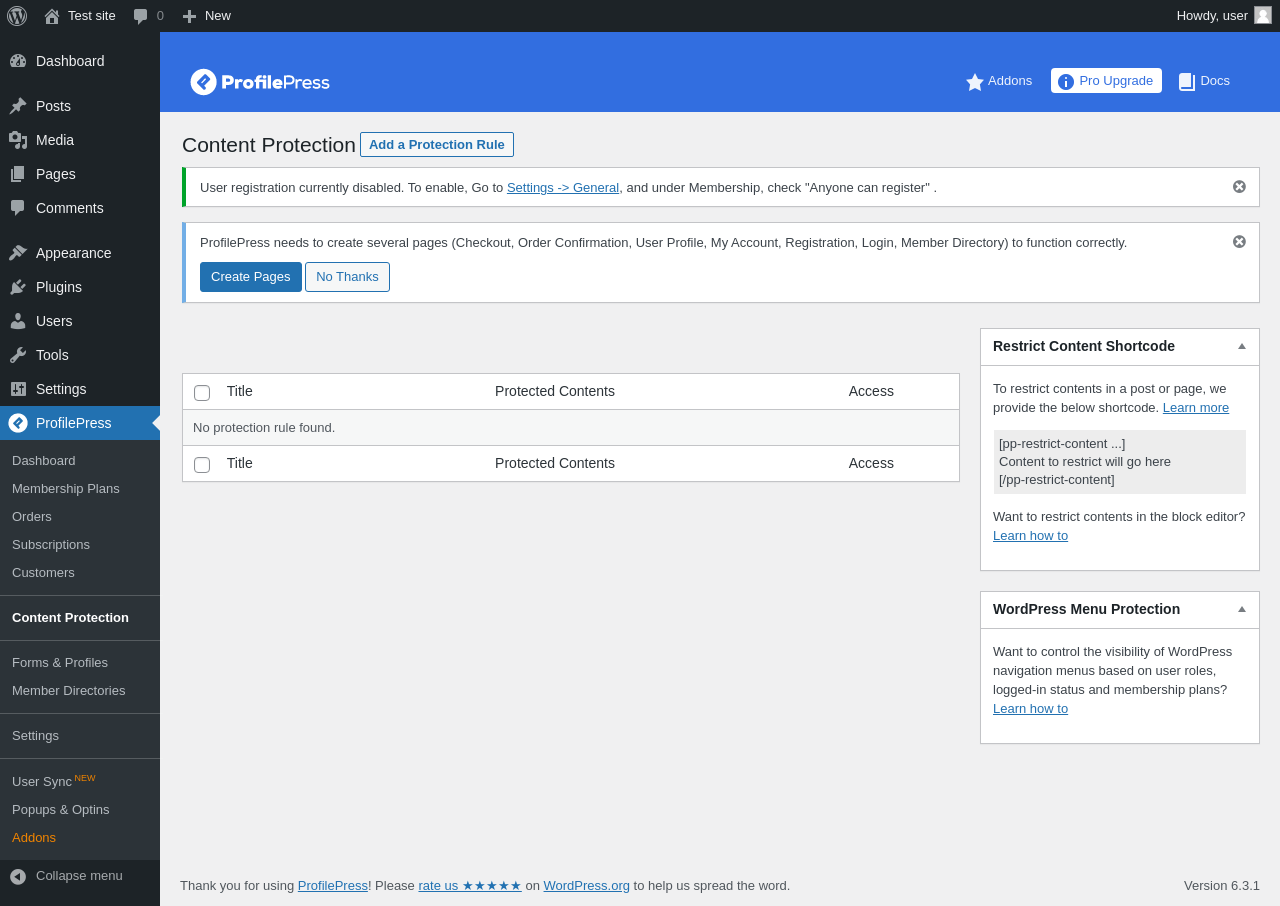1280x906 pixels.
Task: Click the Pages icon in sidebar
Action: (x=18, y=174)
